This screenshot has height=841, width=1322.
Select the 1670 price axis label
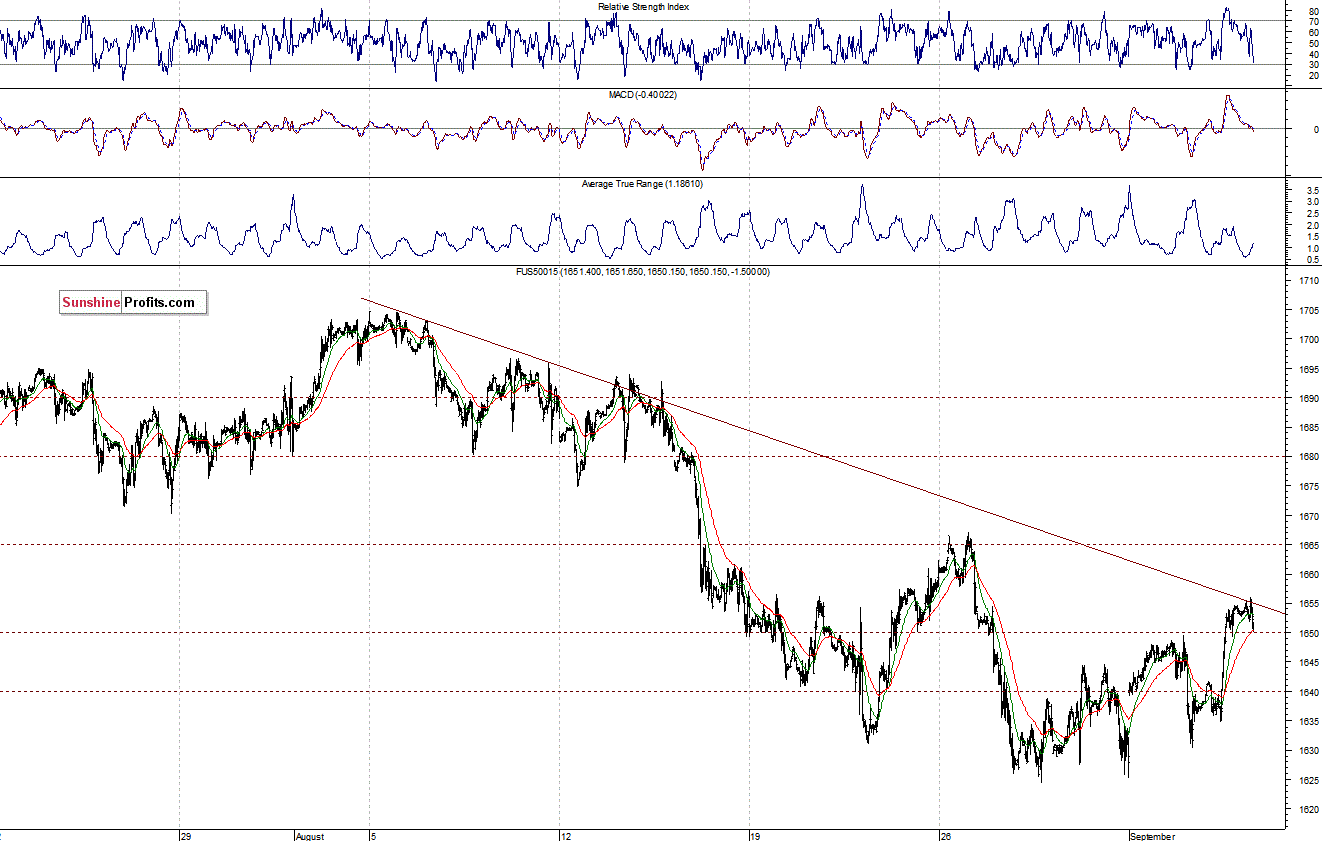click(1309, 516)
